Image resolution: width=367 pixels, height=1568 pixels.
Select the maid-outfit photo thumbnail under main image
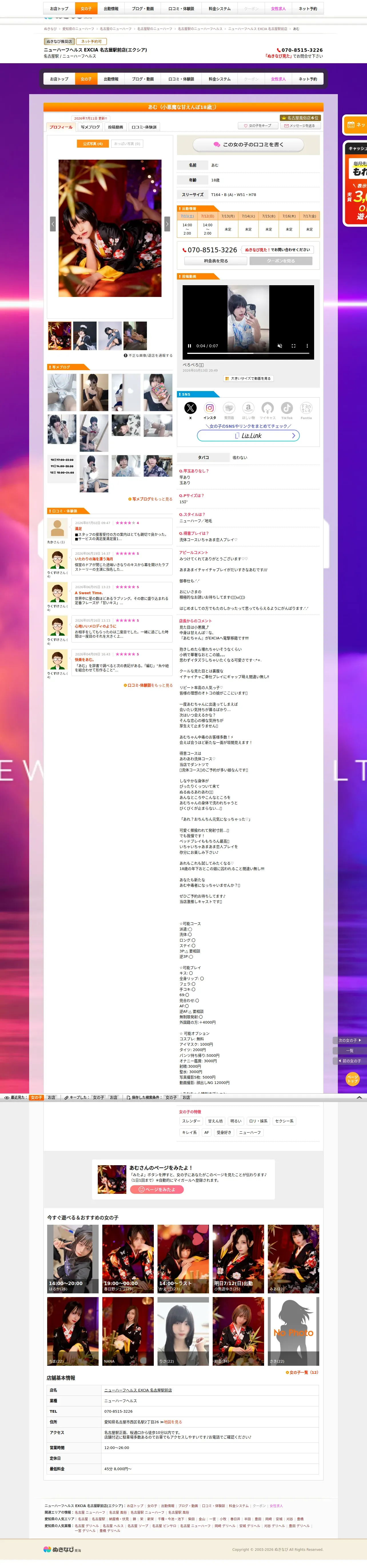point(85,336)
